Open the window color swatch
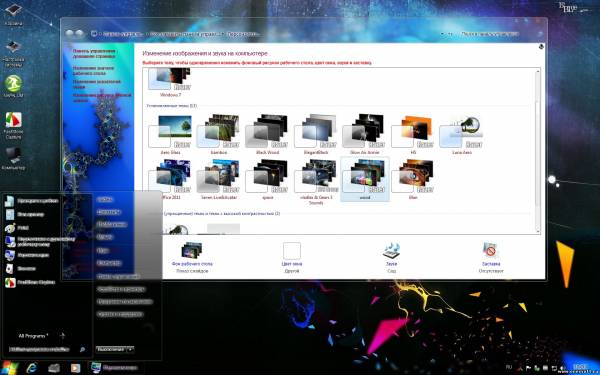 (x=292, y=251)
